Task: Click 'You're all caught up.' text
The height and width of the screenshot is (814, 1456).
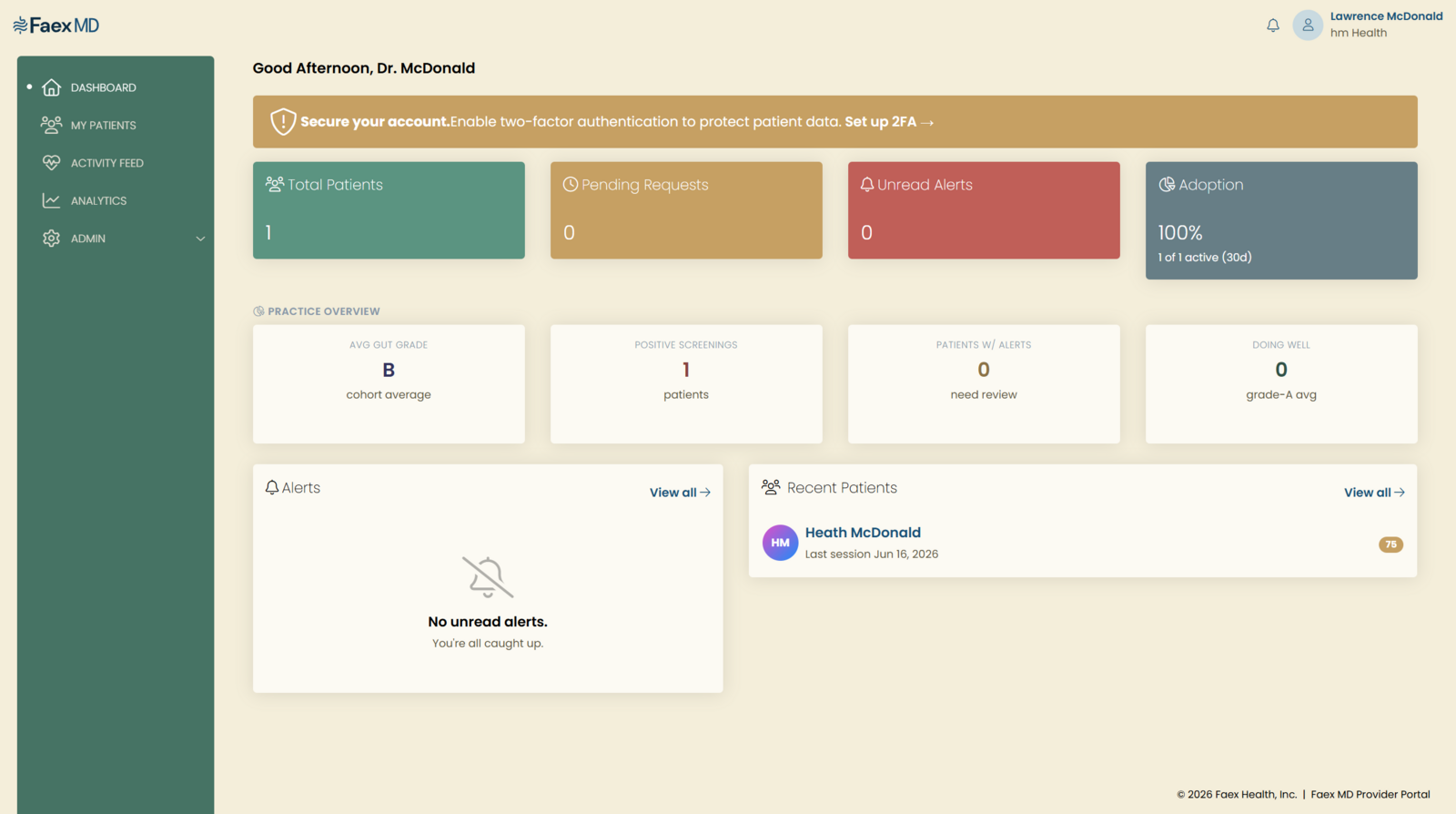Action: (x=488, y=644)
